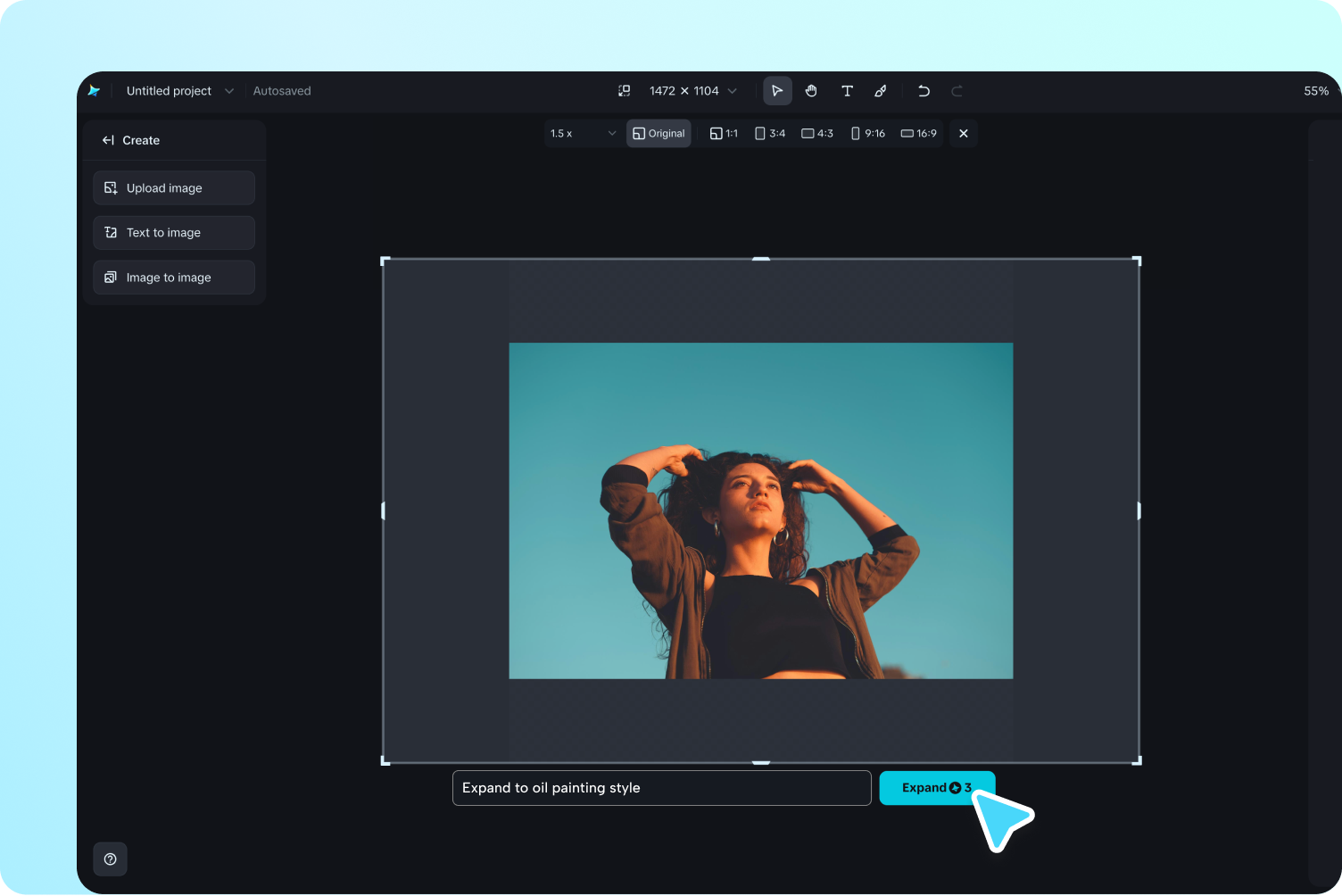The width and height of the screenshot is (1342, 896).
Task: Open the help question mark button
Action: [x=111, y=859]
